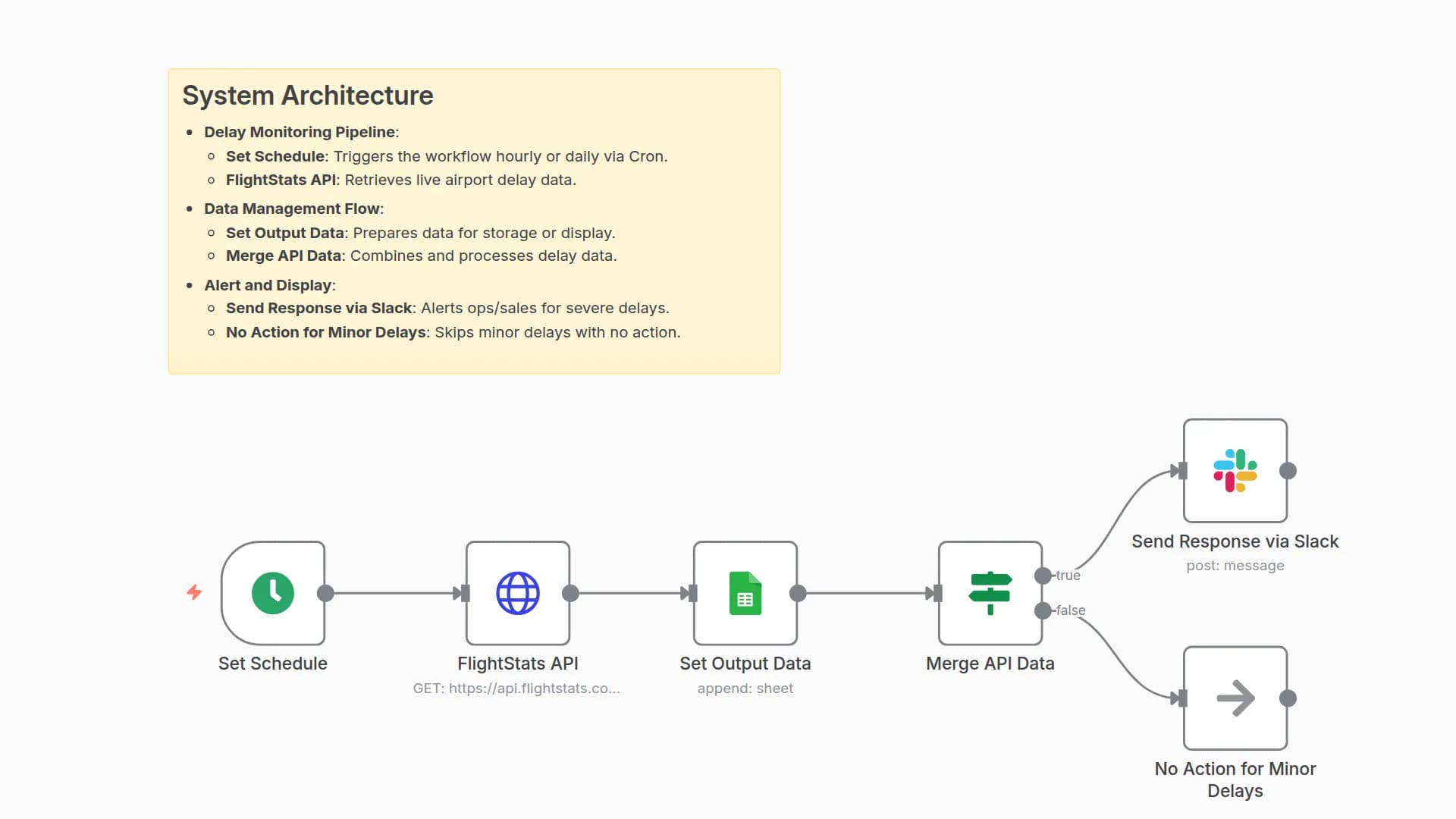This screenshot has width=1456, height=819.
Task: Click No Action node output connector dot
Action: (1288, 698)
